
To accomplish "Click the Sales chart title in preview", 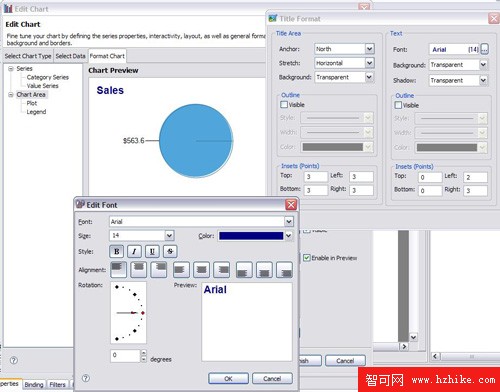I will click(x=110, y=90).
